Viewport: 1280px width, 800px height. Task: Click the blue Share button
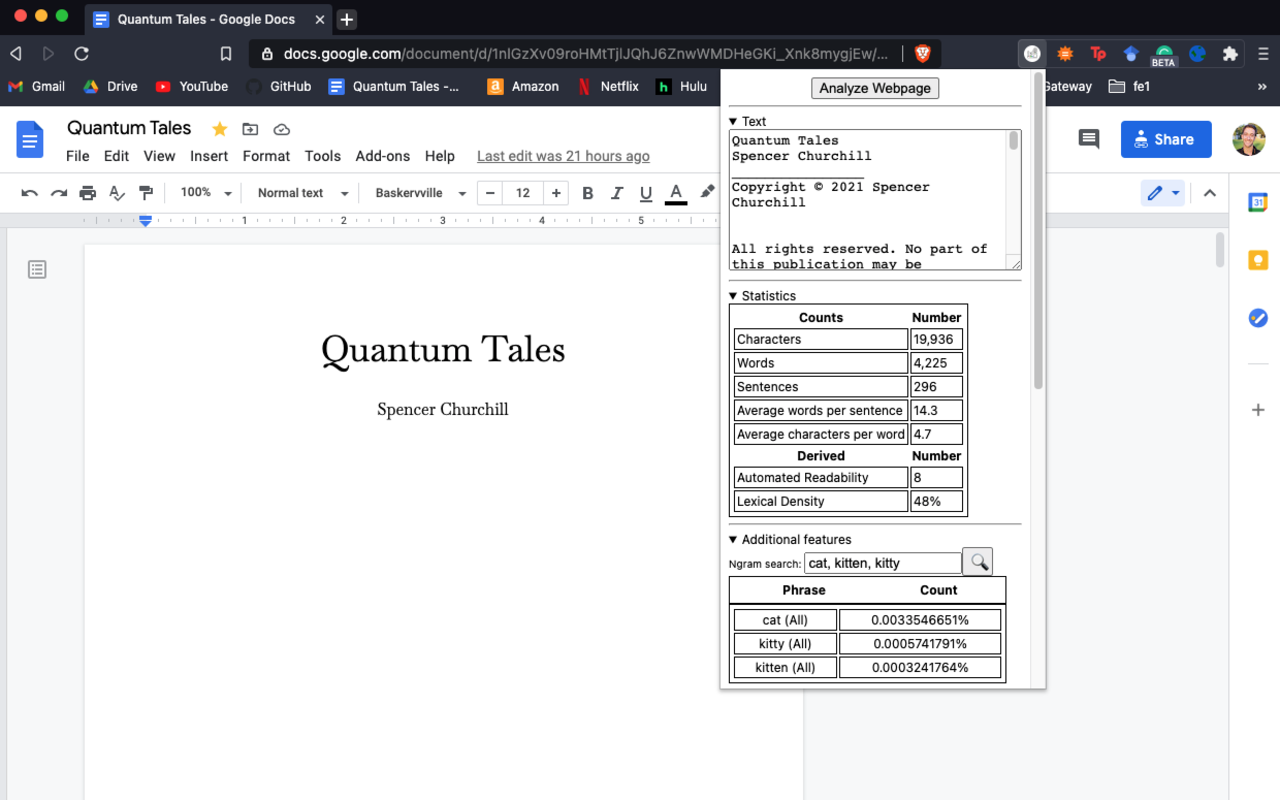(1165, 139)
